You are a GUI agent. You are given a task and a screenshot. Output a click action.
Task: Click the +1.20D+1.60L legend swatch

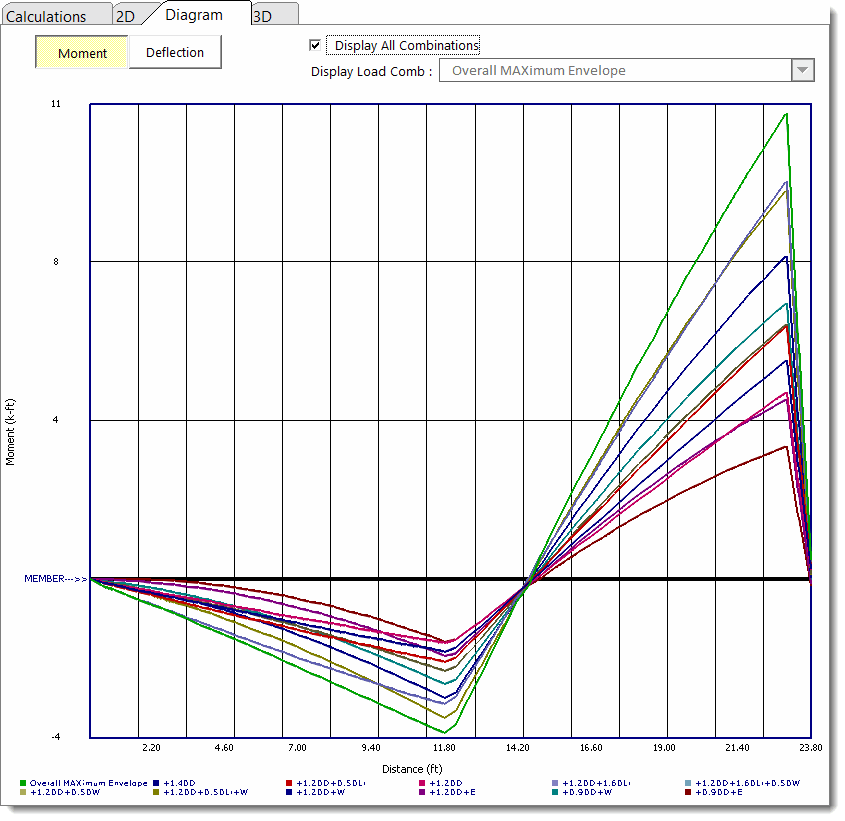point(555,783)
